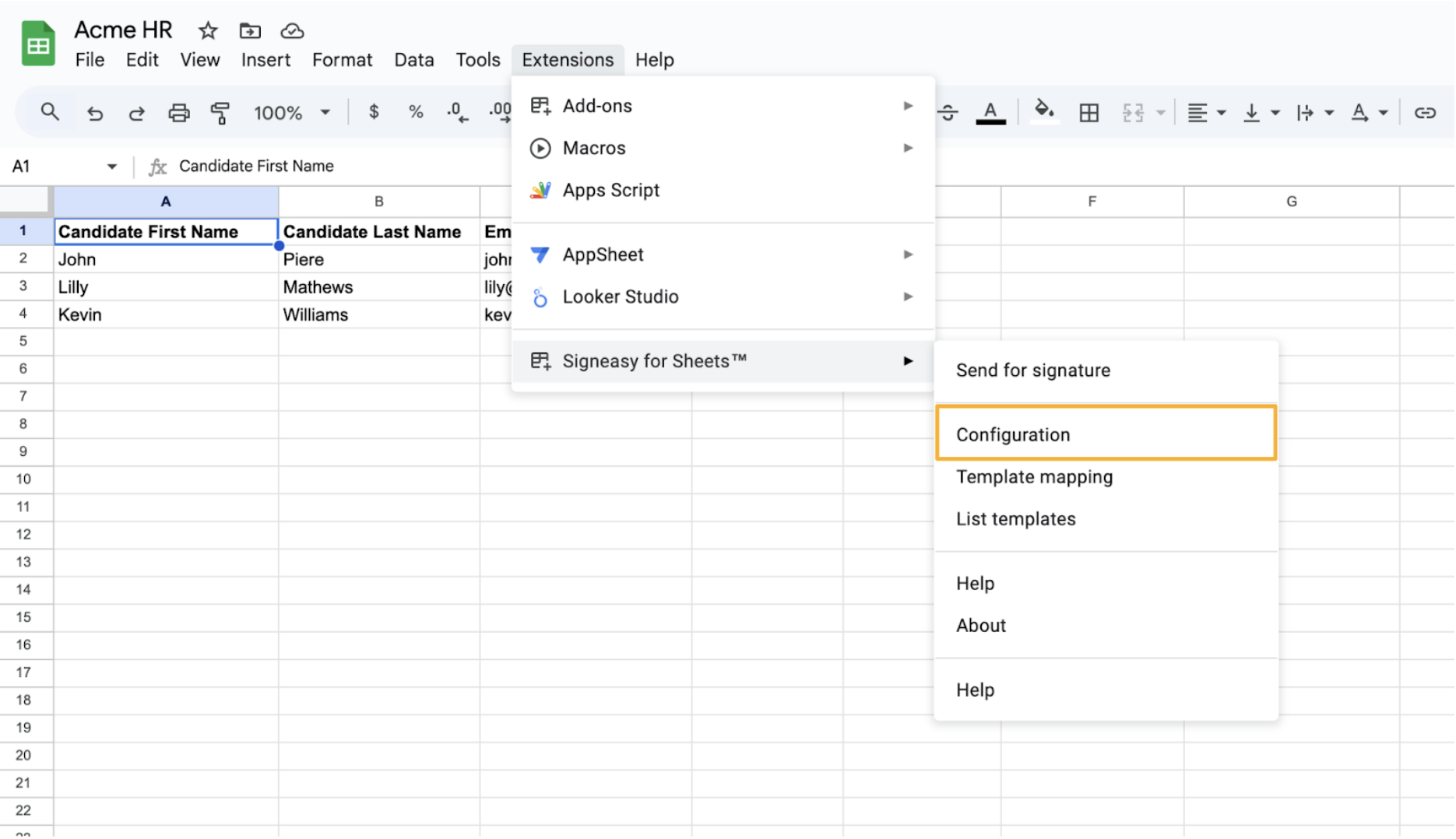Format as percent
Screen dimensions: 1456x839
coord(416,112)
